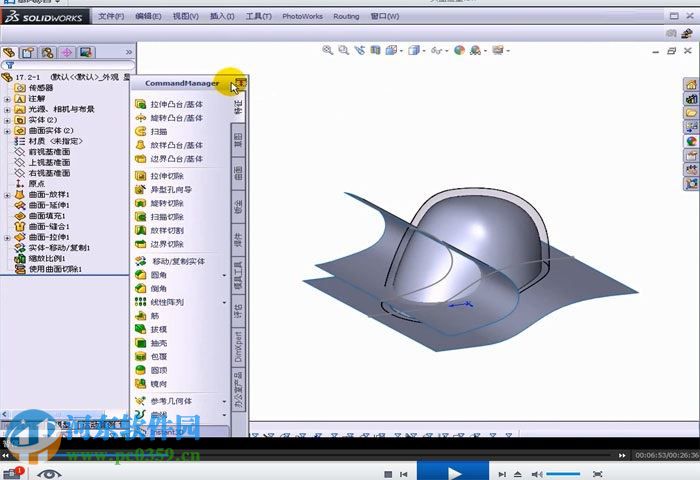Open the 参考几何体 reference geometry tool
Screen dimensions: 700x480
163,401
